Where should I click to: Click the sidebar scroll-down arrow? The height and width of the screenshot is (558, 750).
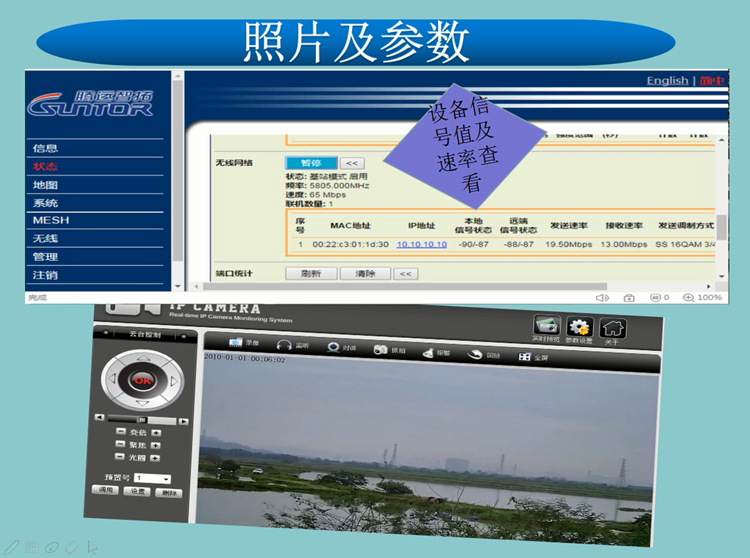[177, 286]
